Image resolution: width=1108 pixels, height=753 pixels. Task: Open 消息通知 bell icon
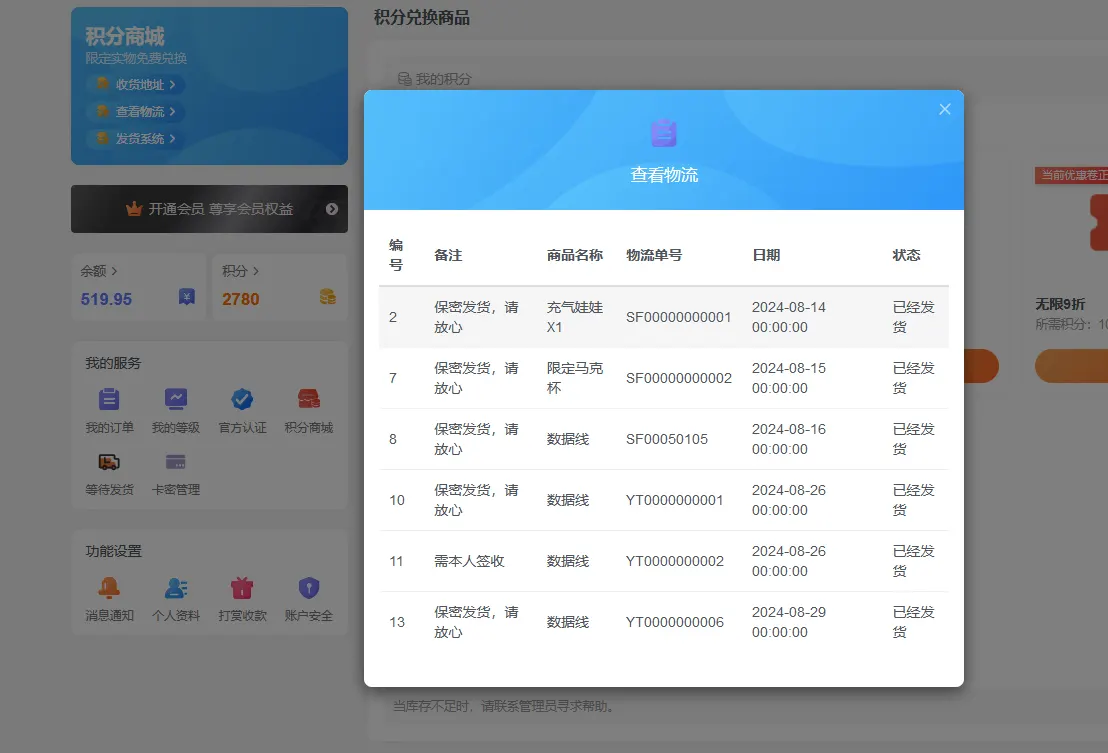(109, 588)
